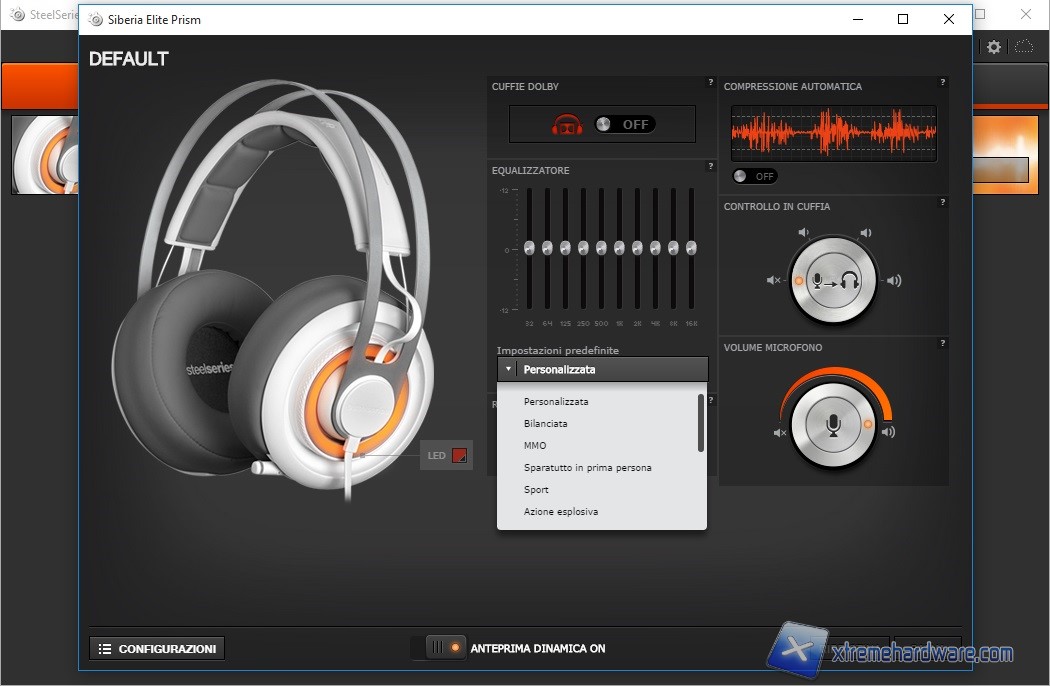The height and width of the screenshot is (686, 1050).
Task: Click loud speaker icon right of sidetone knob
Action: click(x=893, y=281)
